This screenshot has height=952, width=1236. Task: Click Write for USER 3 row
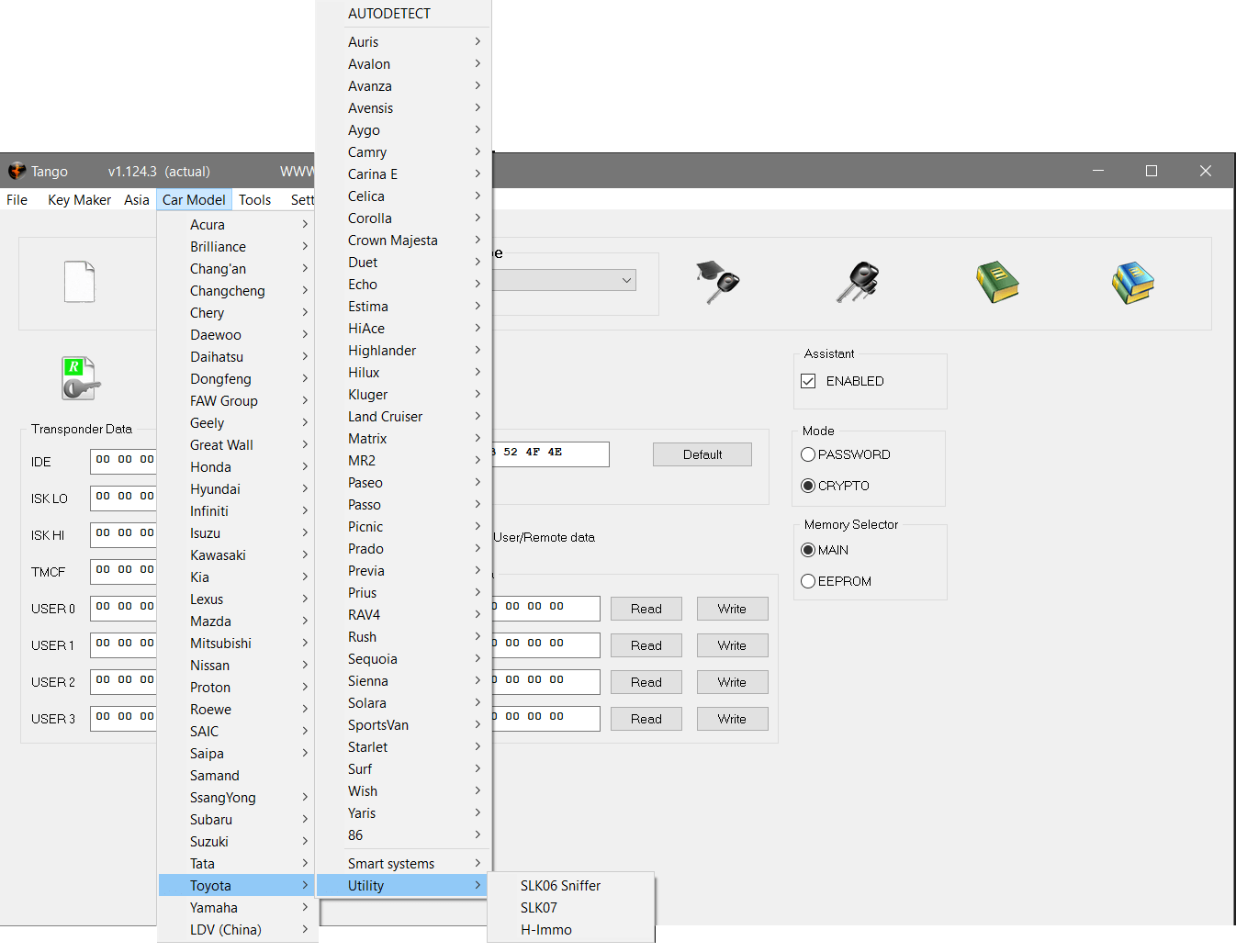(732, 719)
